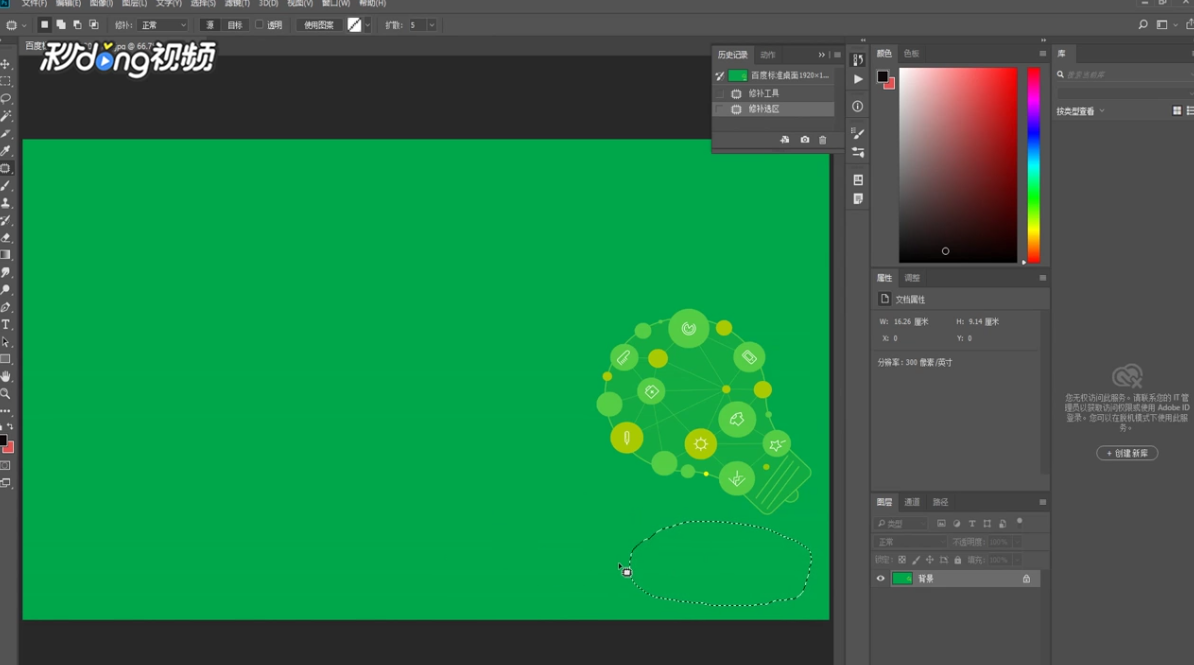Click Add to selection icon in options bar
Viewport: 1194px width, 665px height.
(61, 25)
